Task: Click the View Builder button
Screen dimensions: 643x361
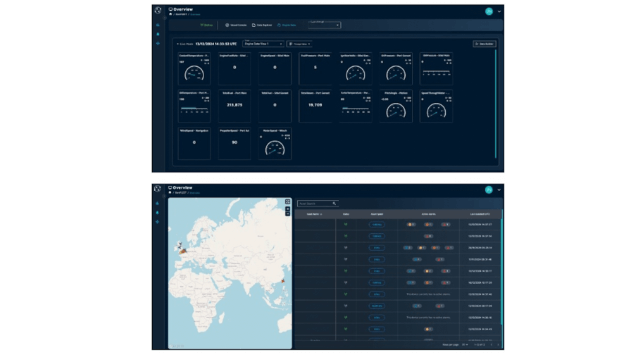Action: [484, 43]
